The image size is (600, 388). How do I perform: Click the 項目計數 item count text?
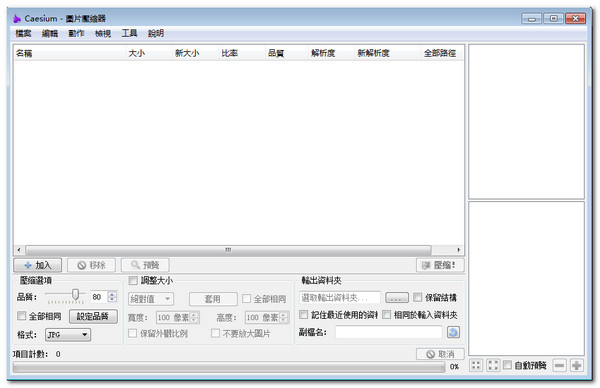[36, 354]
